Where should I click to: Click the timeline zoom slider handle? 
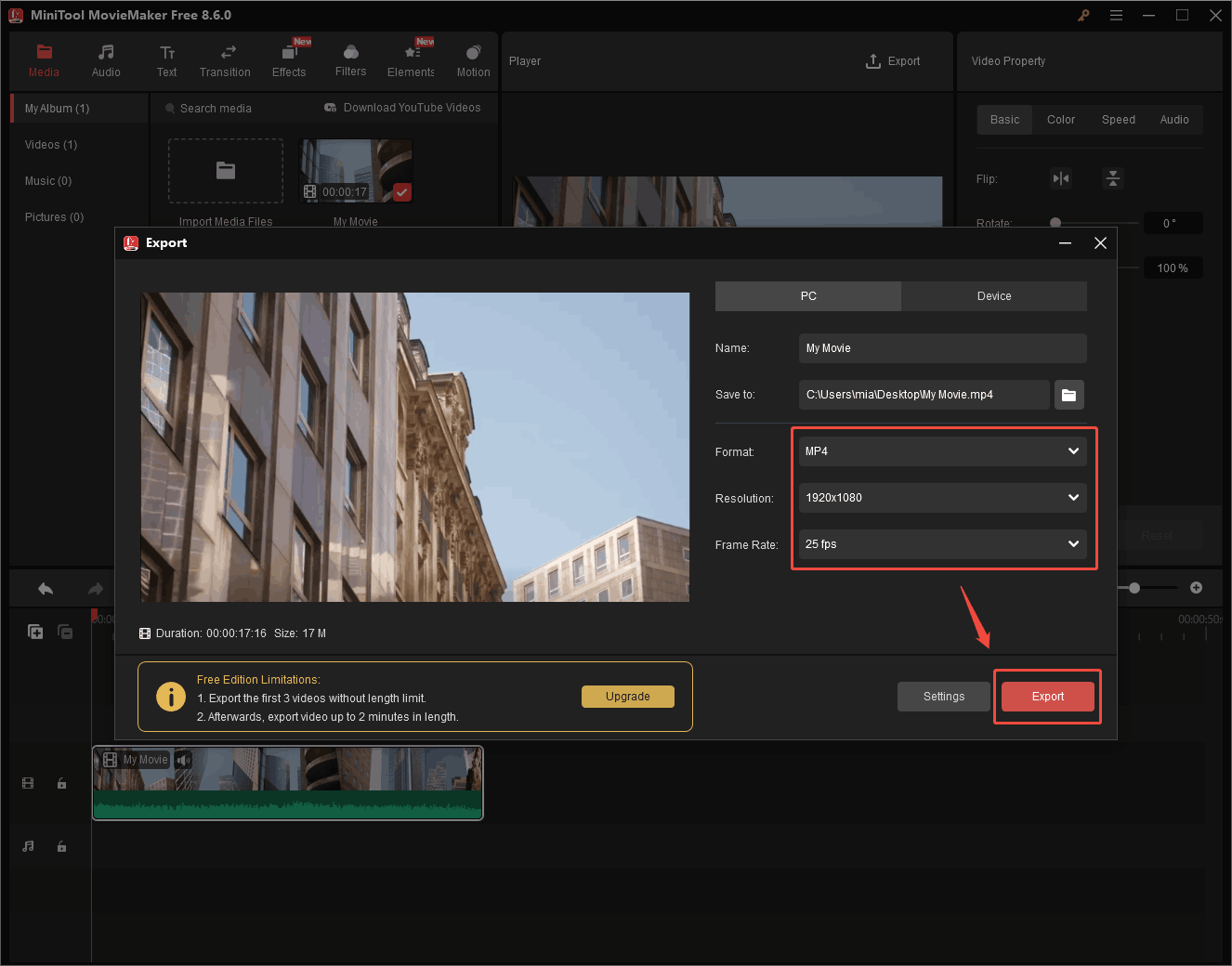point(1134,588)
